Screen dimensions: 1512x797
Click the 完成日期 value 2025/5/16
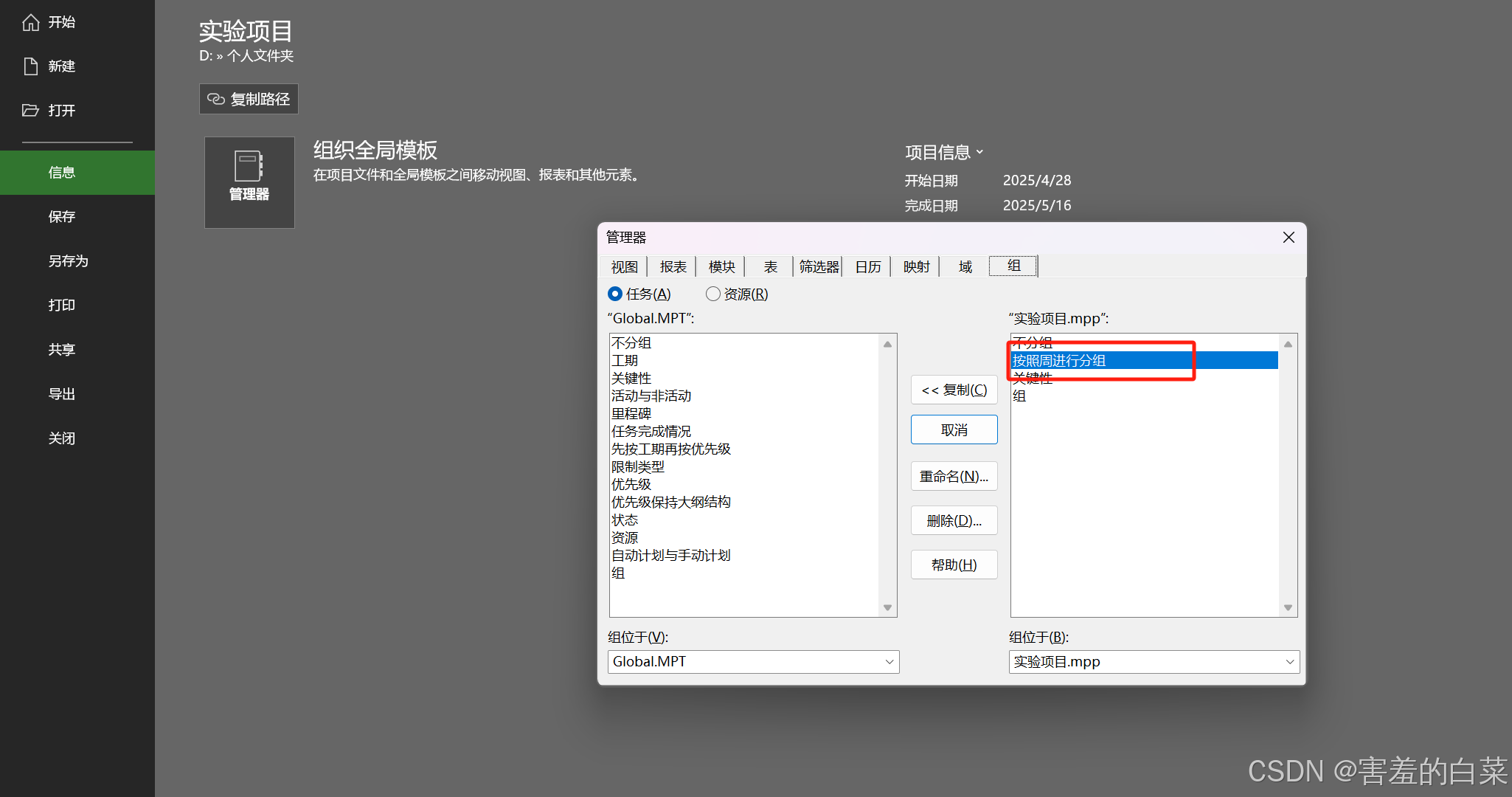tap(1037, 205)
